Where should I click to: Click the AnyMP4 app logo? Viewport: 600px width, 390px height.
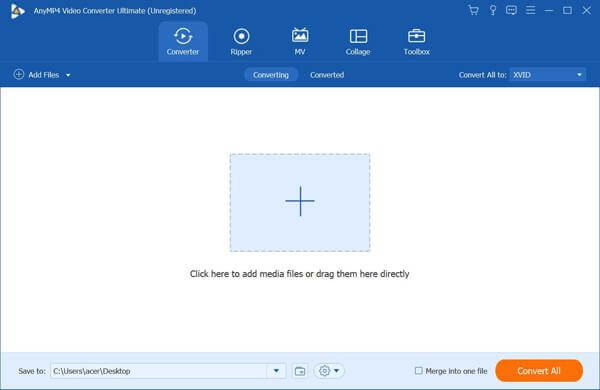(17, 11)
